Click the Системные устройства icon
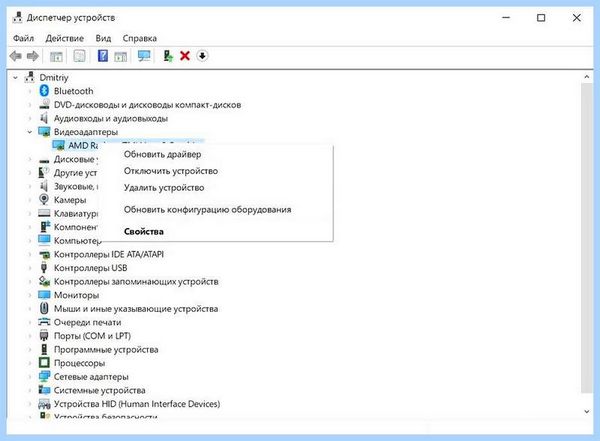 [x=44, y=390]
